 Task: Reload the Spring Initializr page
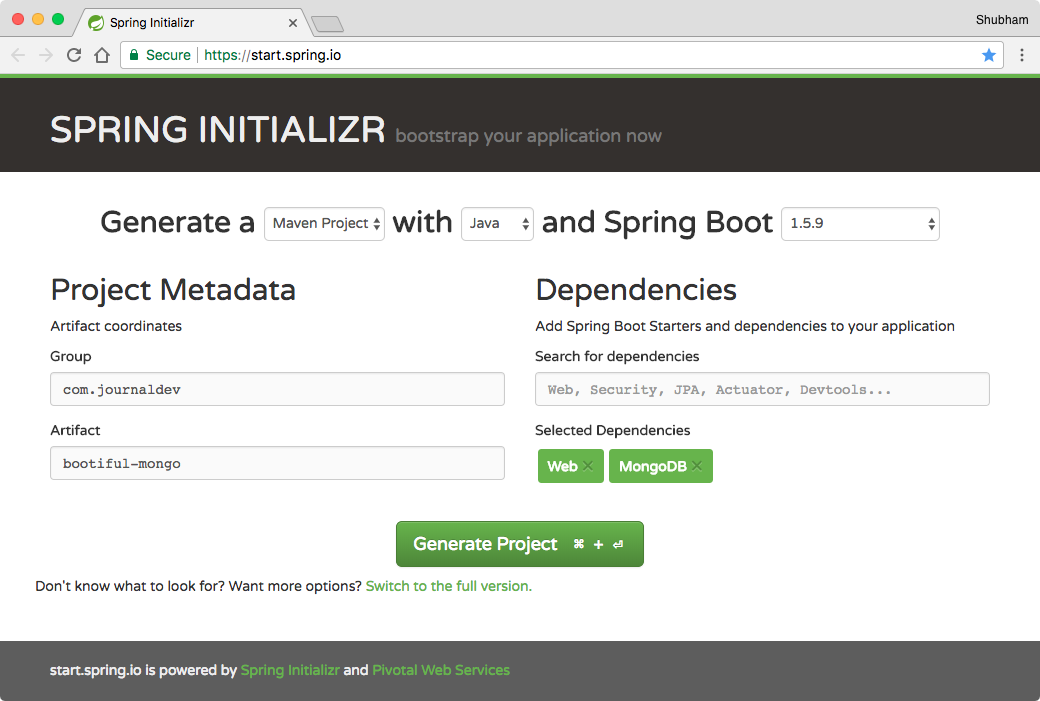[74, 55]
